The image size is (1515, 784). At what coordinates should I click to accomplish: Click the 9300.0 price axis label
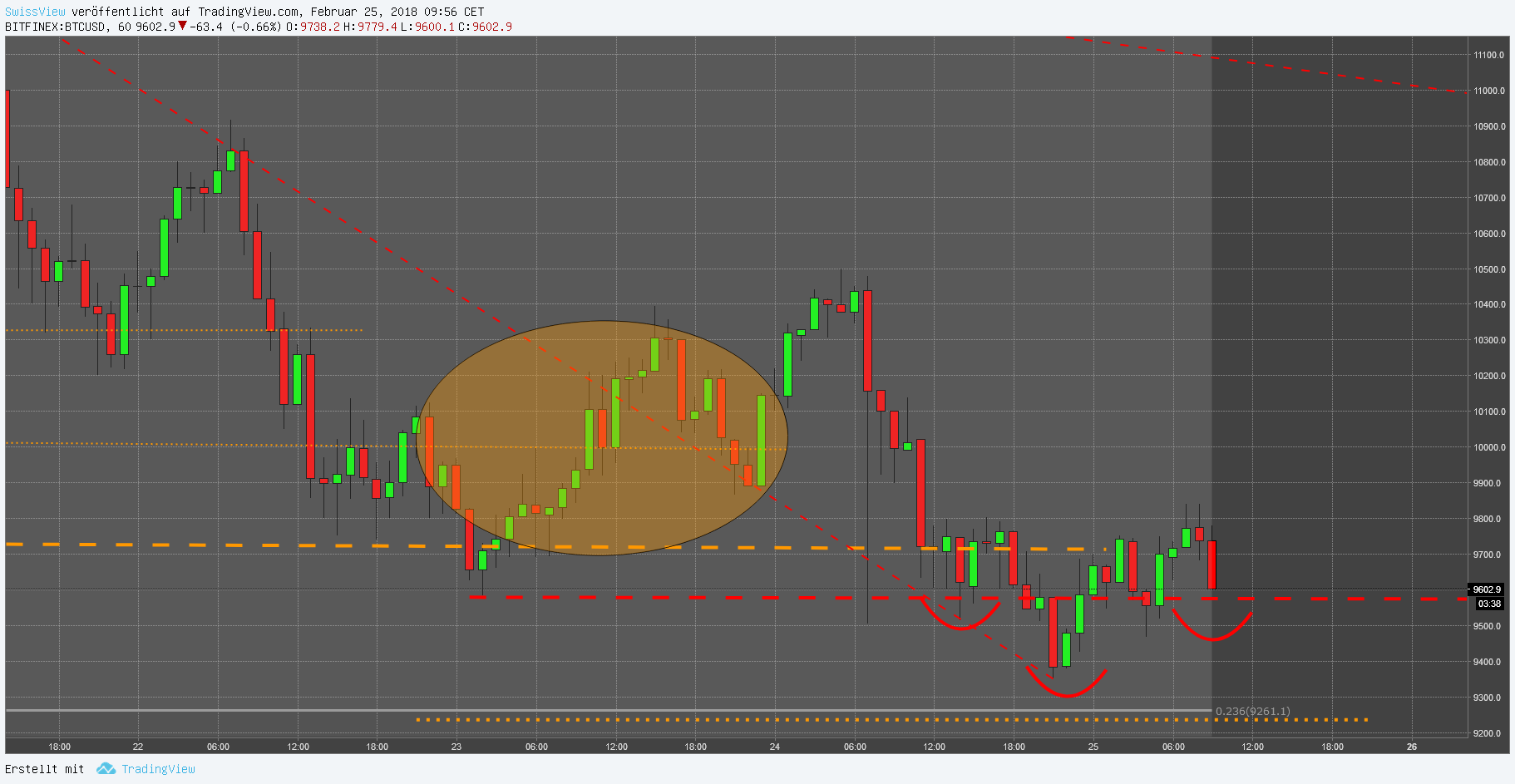(x=1487, y=698)
